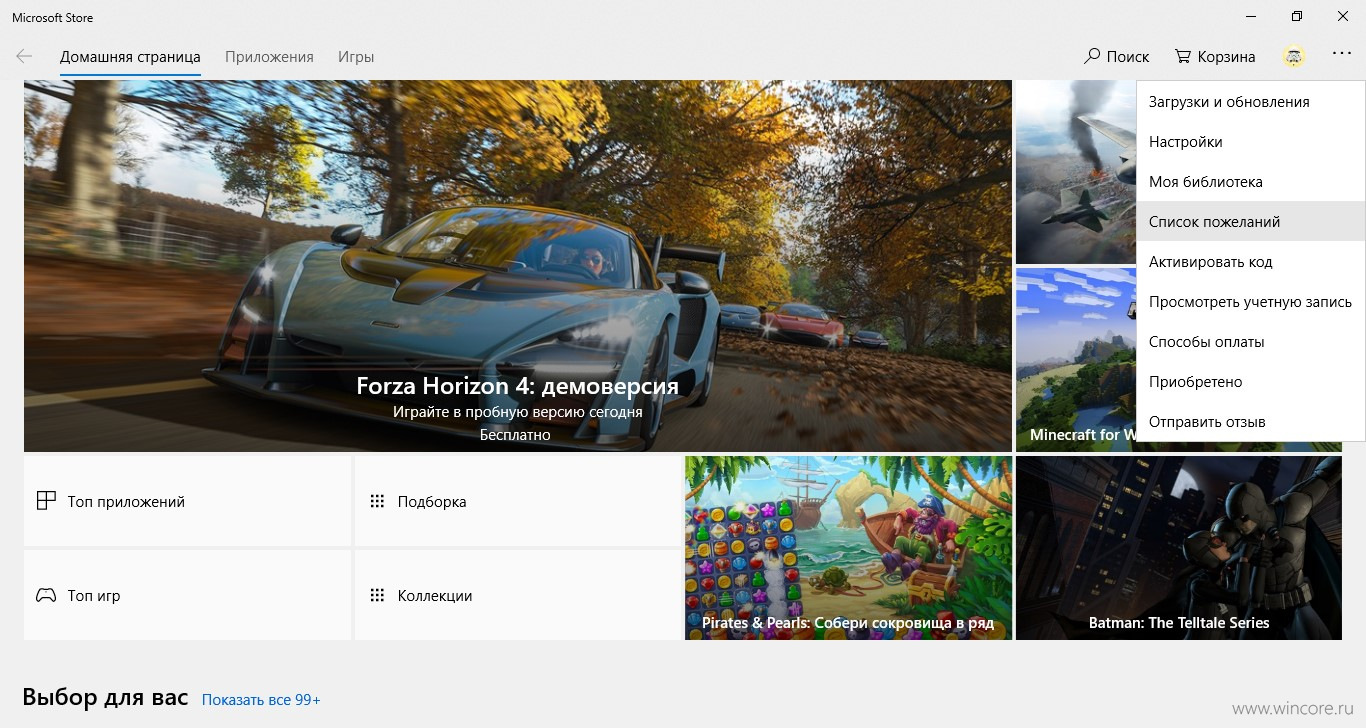
Task: Click Отправить отзыв menu item
Action: tap(1250, 422)
